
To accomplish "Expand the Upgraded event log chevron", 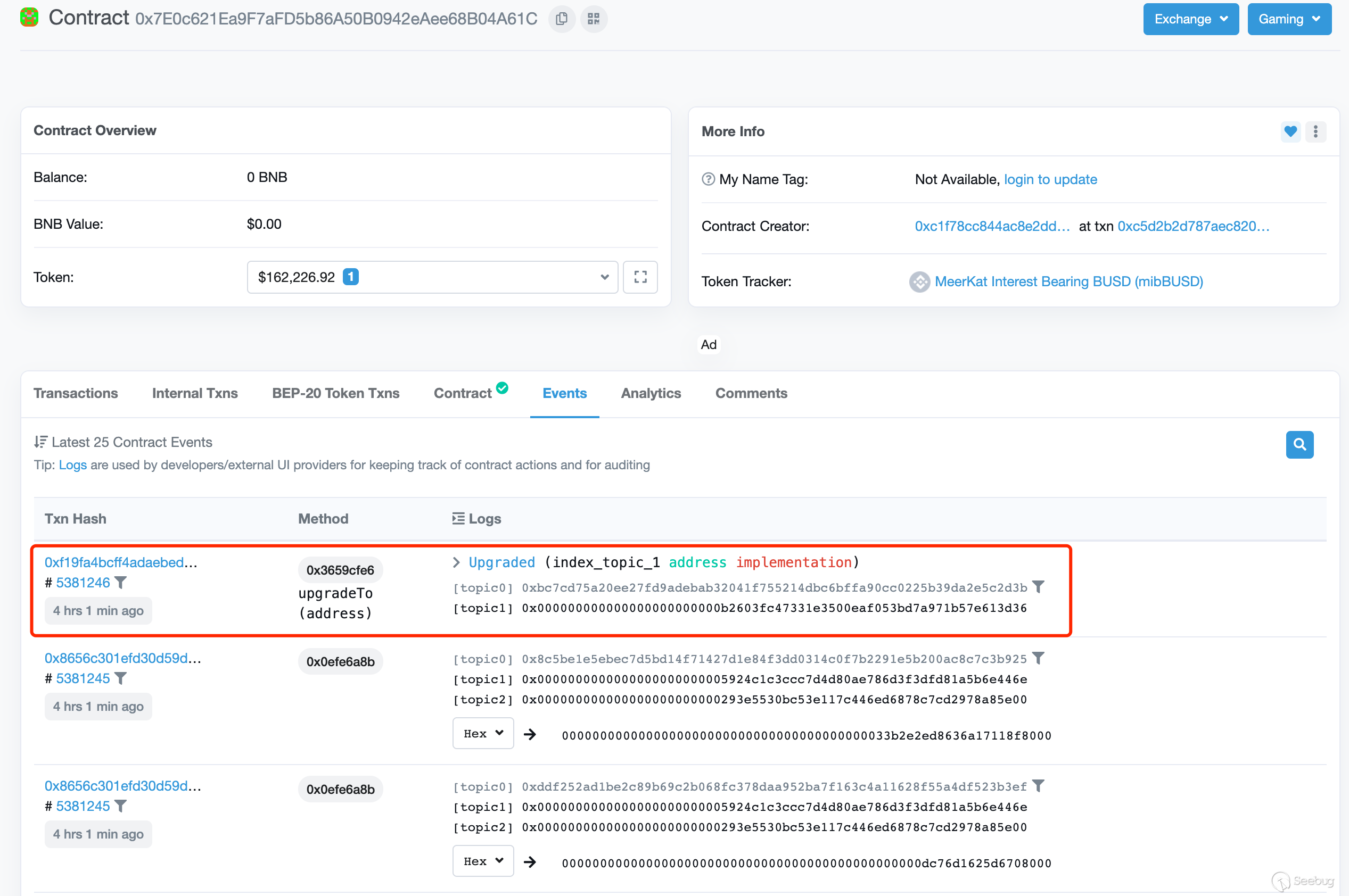I will tap(456, 562).
